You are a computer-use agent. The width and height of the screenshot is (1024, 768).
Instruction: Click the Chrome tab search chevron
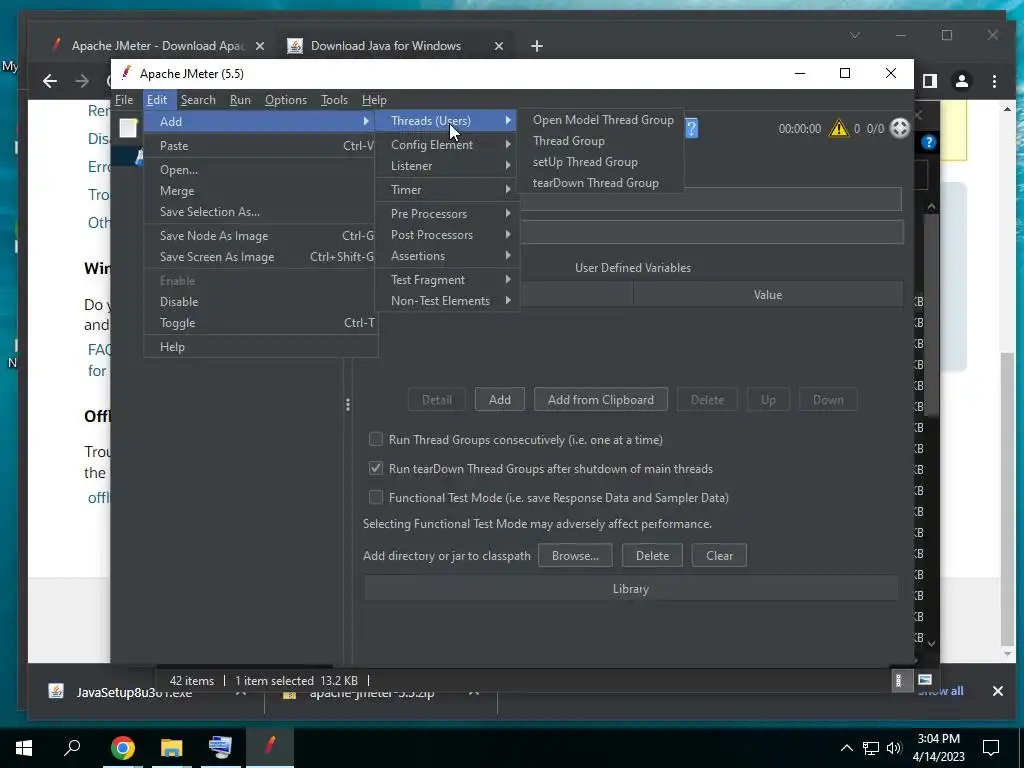855,35
